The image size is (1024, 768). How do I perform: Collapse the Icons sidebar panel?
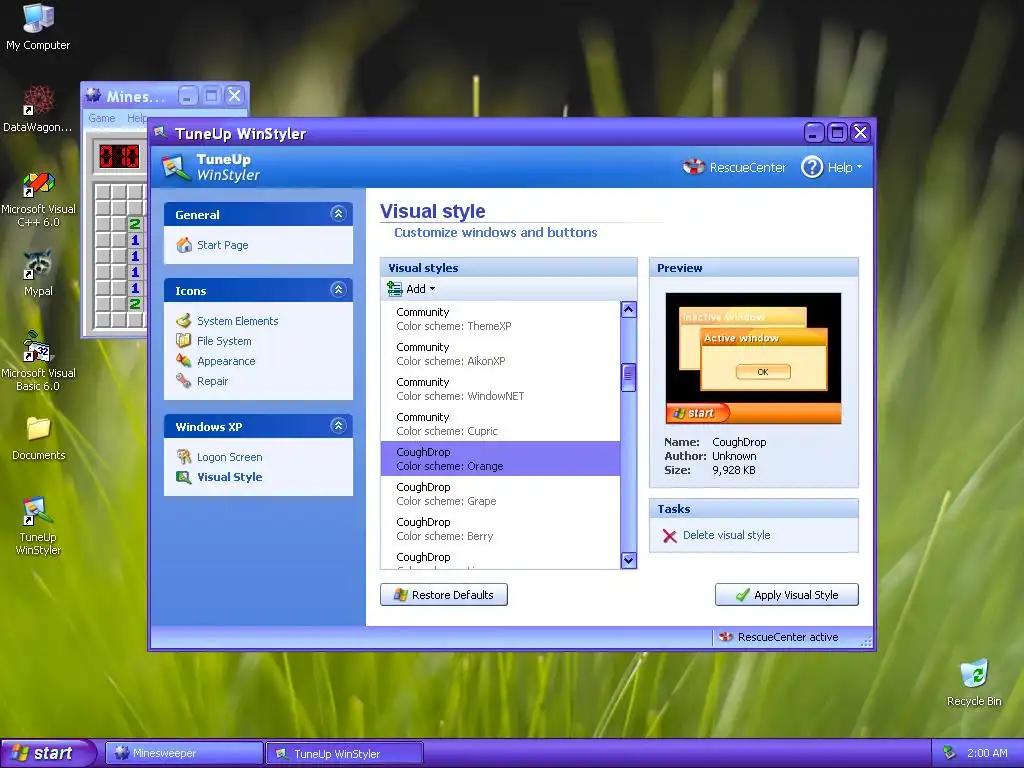point(338,289)
